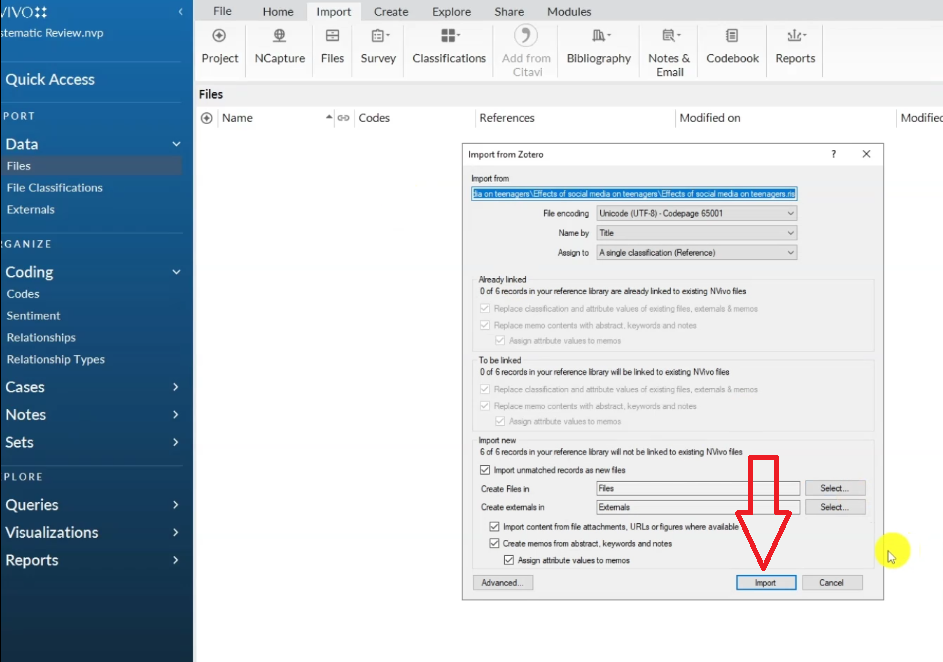Open the File ribbon tab
The image size is (943, 662).
point(222,11)
